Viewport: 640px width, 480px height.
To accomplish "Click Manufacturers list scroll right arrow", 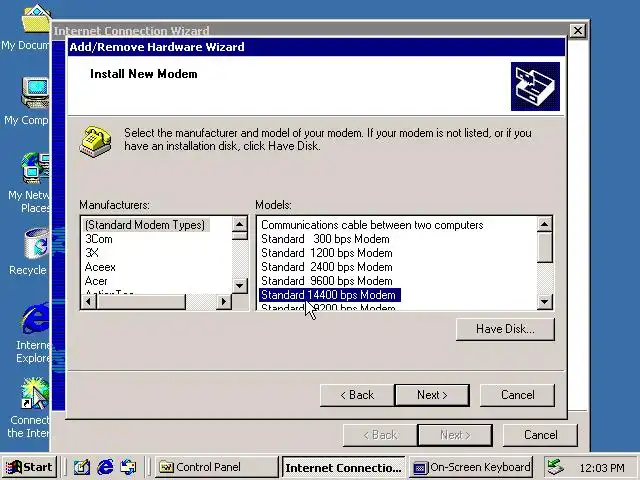I will click(224, 302).
